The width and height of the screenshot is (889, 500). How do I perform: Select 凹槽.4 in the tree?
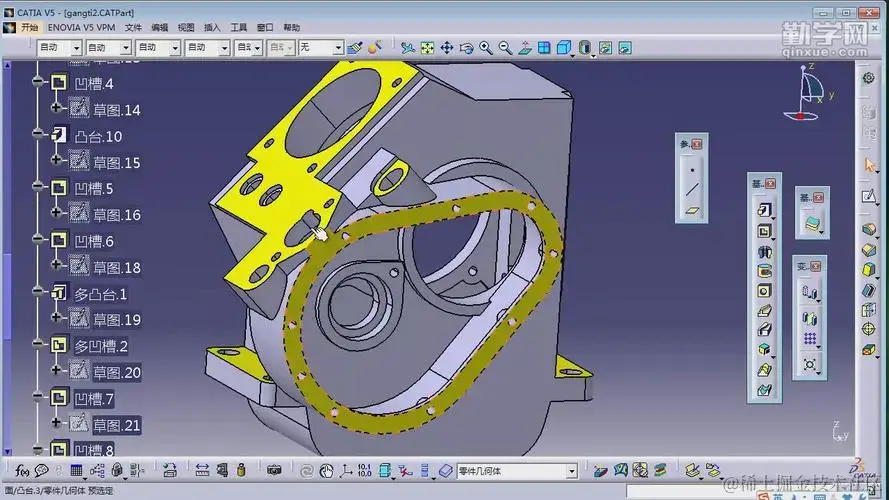pos(94,84)
